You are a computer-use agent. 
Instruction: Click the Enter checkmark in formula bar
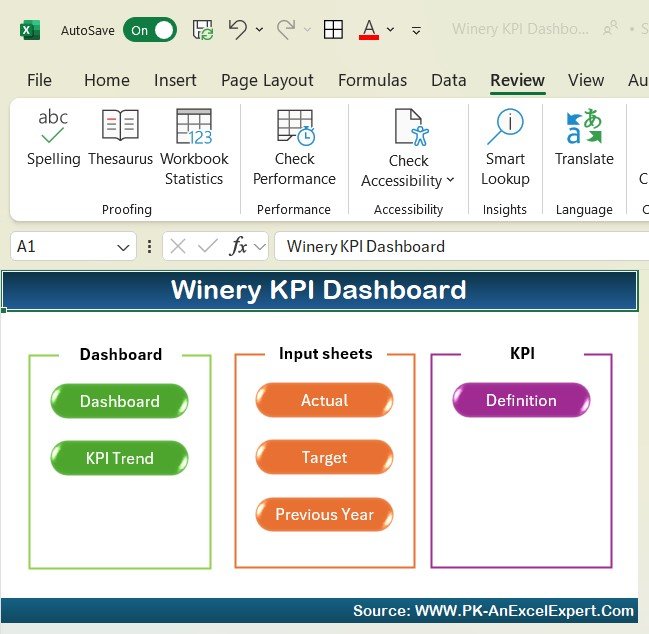pos(208,247)
